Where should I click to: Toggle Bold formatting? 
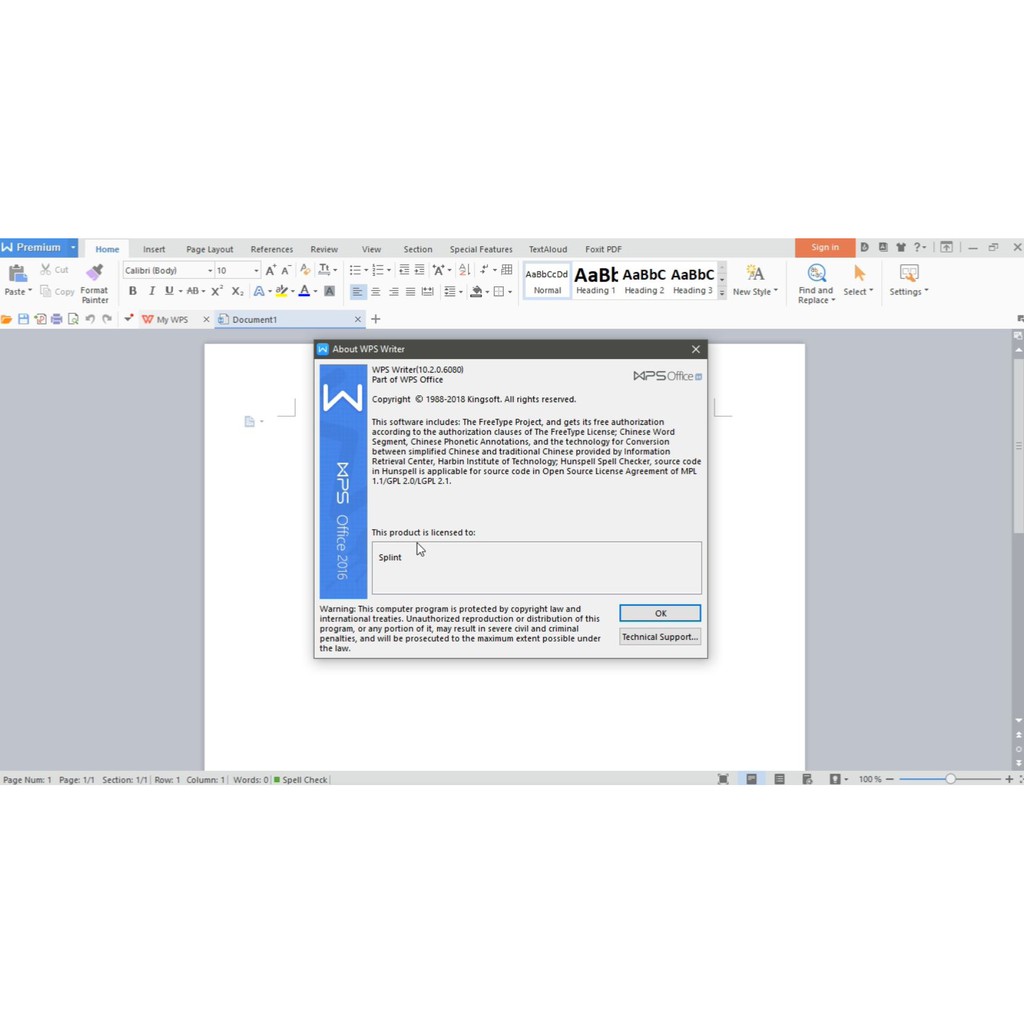click(x=132, y=291)
